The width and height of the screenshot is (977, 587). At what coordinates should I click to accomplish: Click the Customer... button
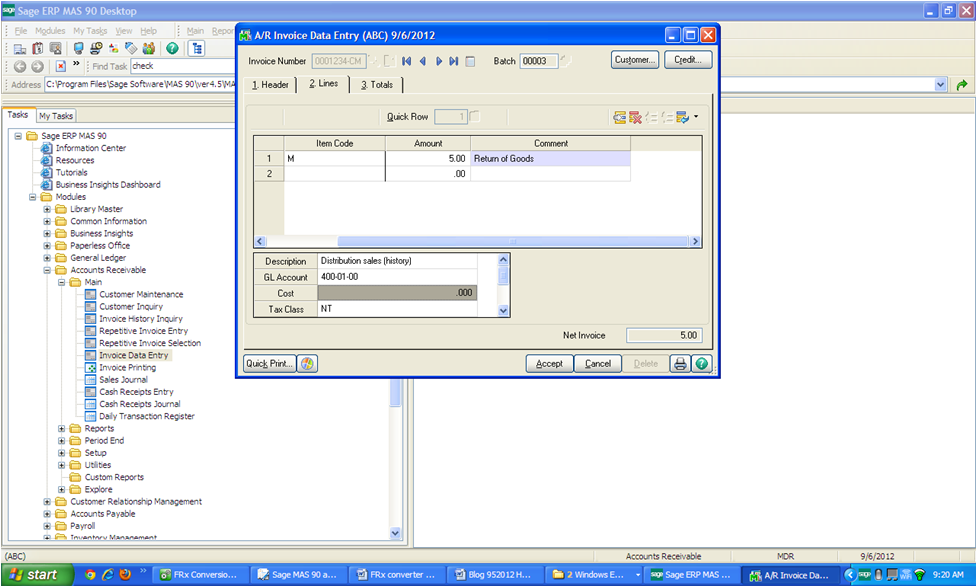(x=634, y=60)
